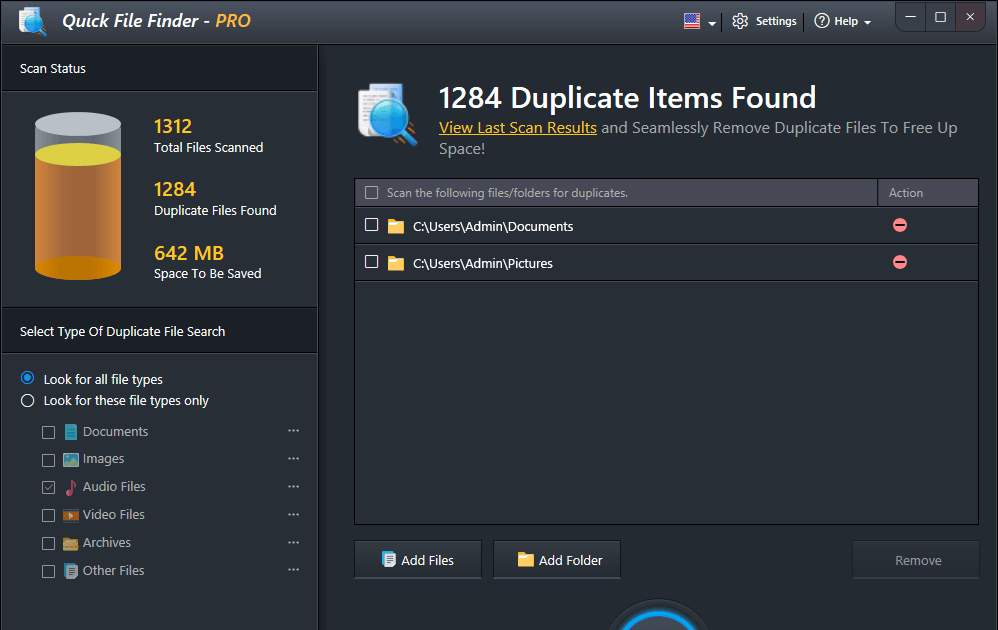The width and height of the screenshot is (998, 630).
Task: Click the Archives folder icon
Action: tap(71, 543)
